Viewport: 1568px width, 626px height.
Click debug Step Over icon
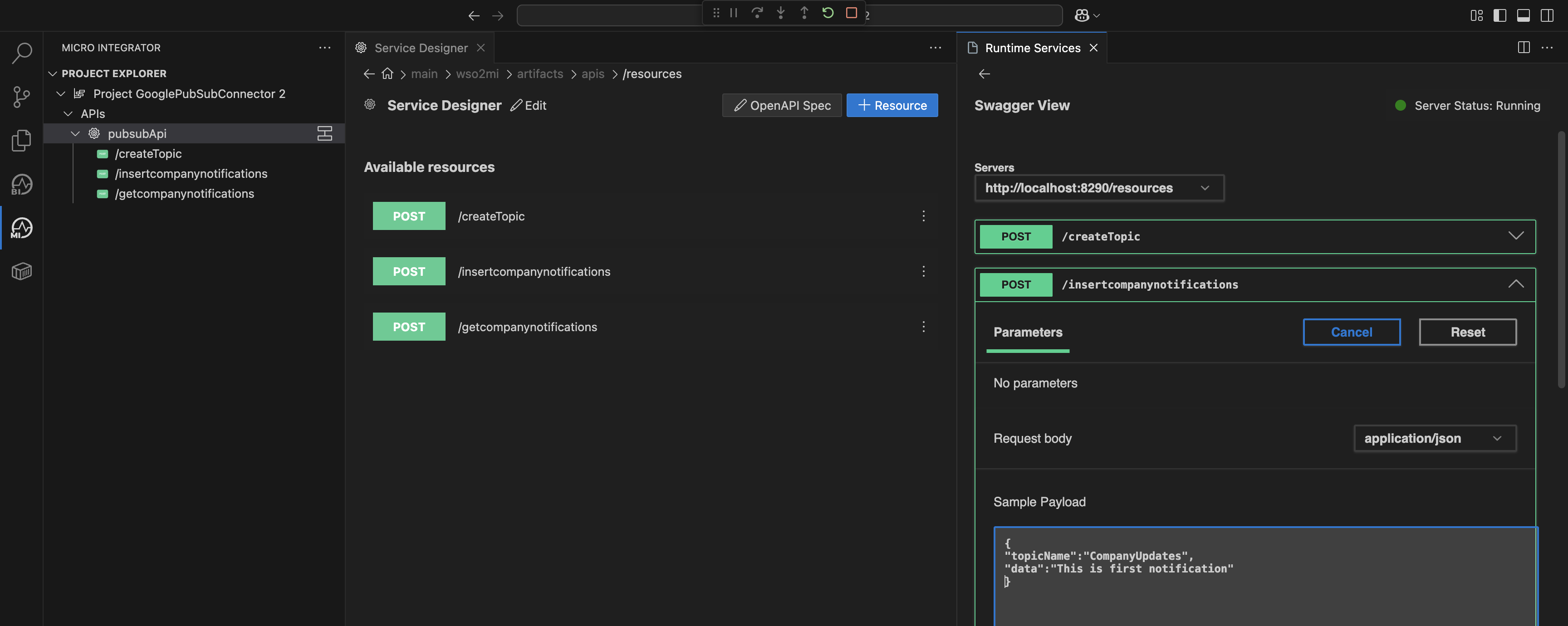(757, 13)
